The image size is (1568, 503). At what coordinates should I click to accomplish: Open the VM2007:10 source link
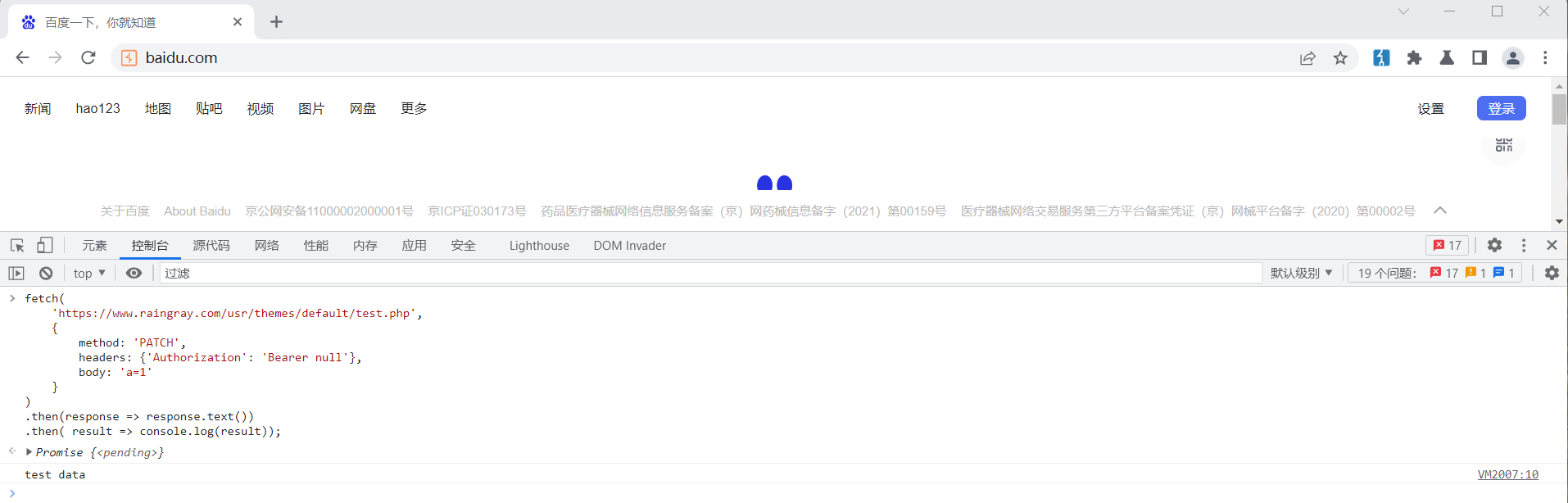tap(1508, 474)
